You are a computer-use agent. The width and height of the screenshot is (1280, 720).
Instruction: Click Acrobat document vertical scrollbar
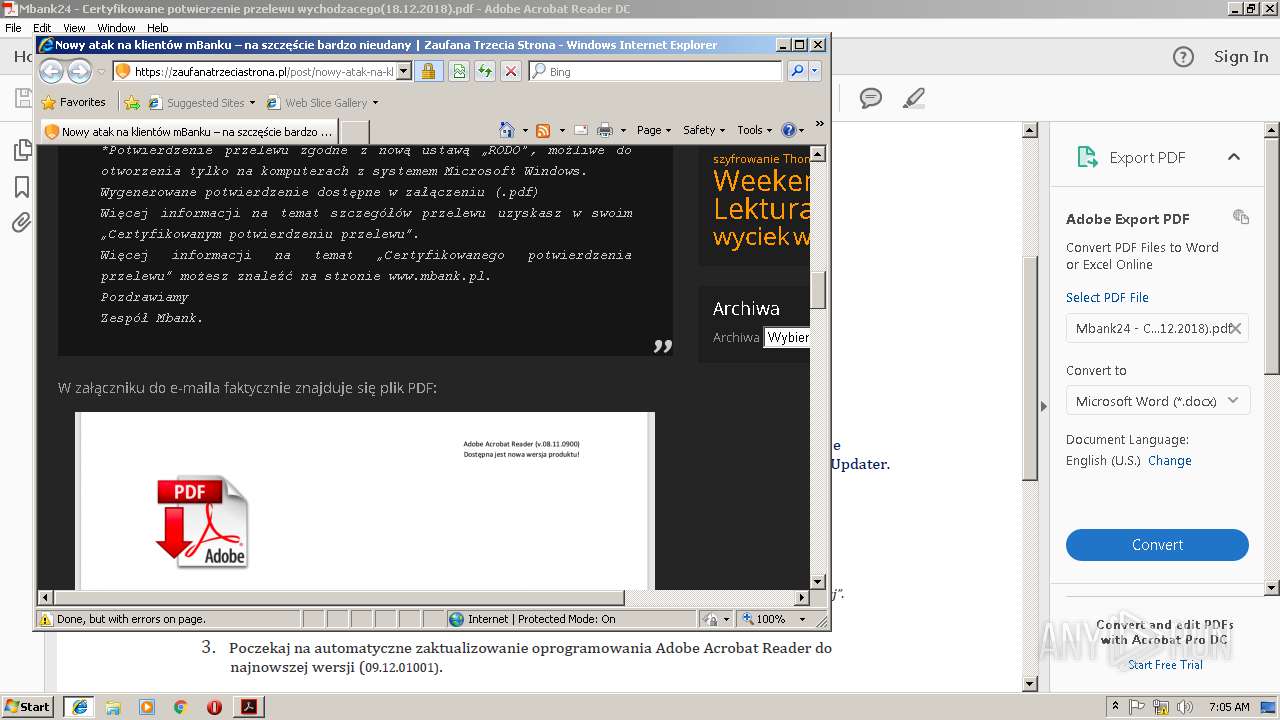click(1029, 370)
